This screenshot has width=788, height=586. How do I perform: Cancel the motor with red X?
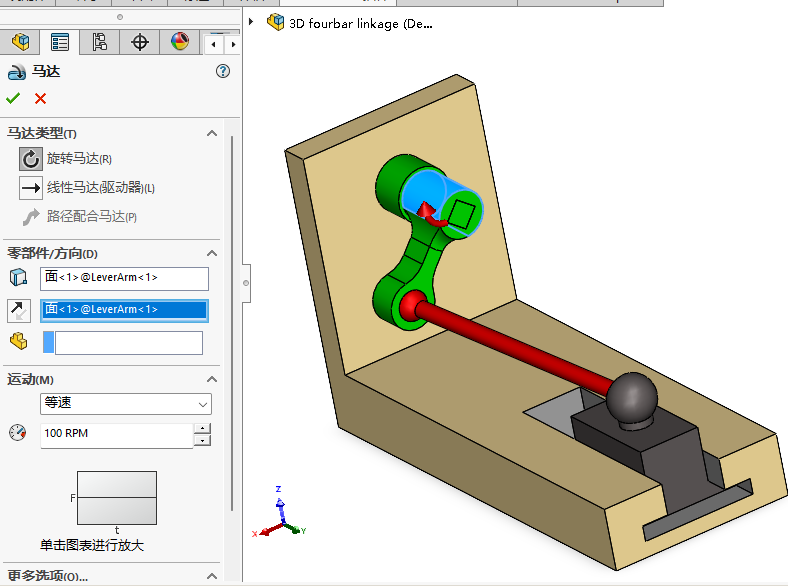(x=40, y=98)
